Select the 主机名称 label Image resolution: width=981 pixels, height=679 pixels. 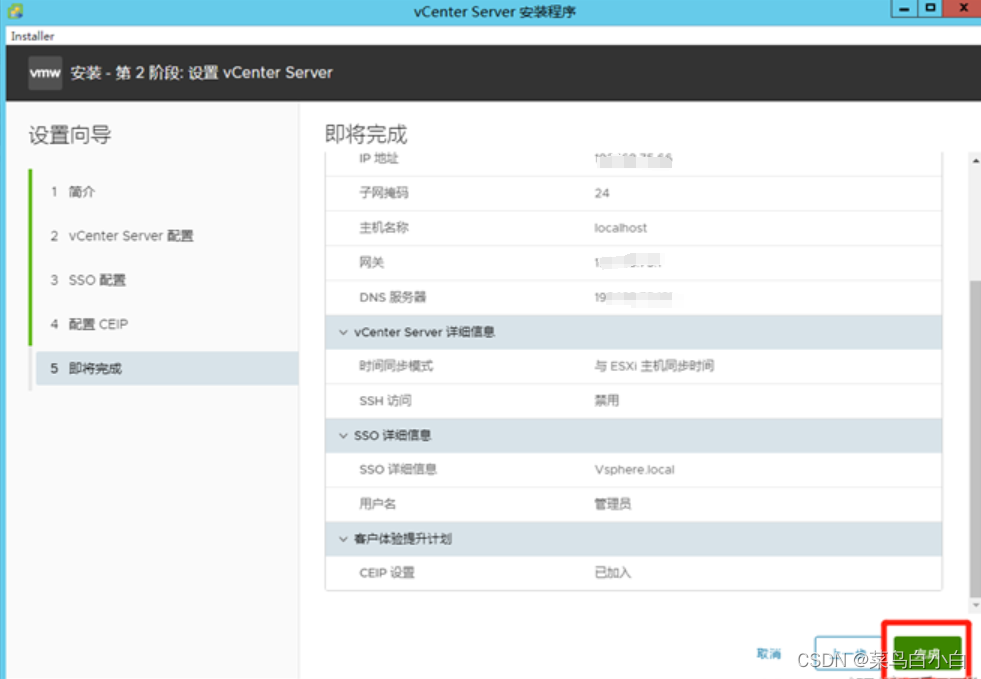(384, 228)
